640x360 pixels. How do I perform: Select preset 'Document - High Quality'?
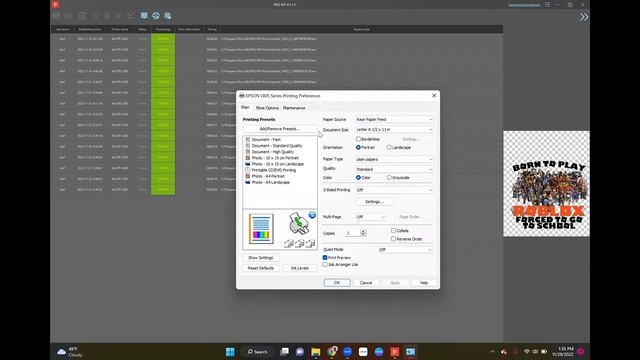[x=272, y=152]
